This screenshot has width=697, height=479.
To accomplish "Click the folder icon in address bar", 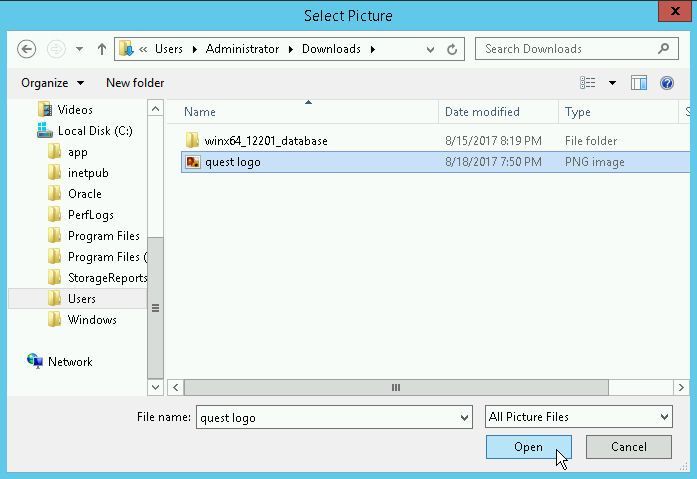I will coord(127,49).
